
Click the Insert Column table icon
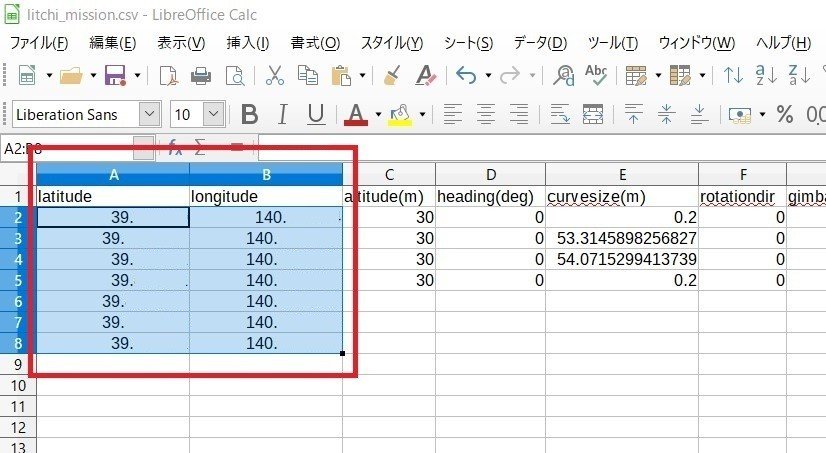(680, 75)
